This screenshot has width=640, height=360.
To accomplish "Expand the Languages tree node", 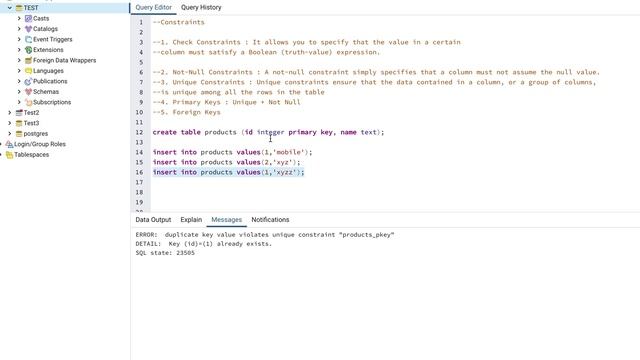I will (19, 71).
